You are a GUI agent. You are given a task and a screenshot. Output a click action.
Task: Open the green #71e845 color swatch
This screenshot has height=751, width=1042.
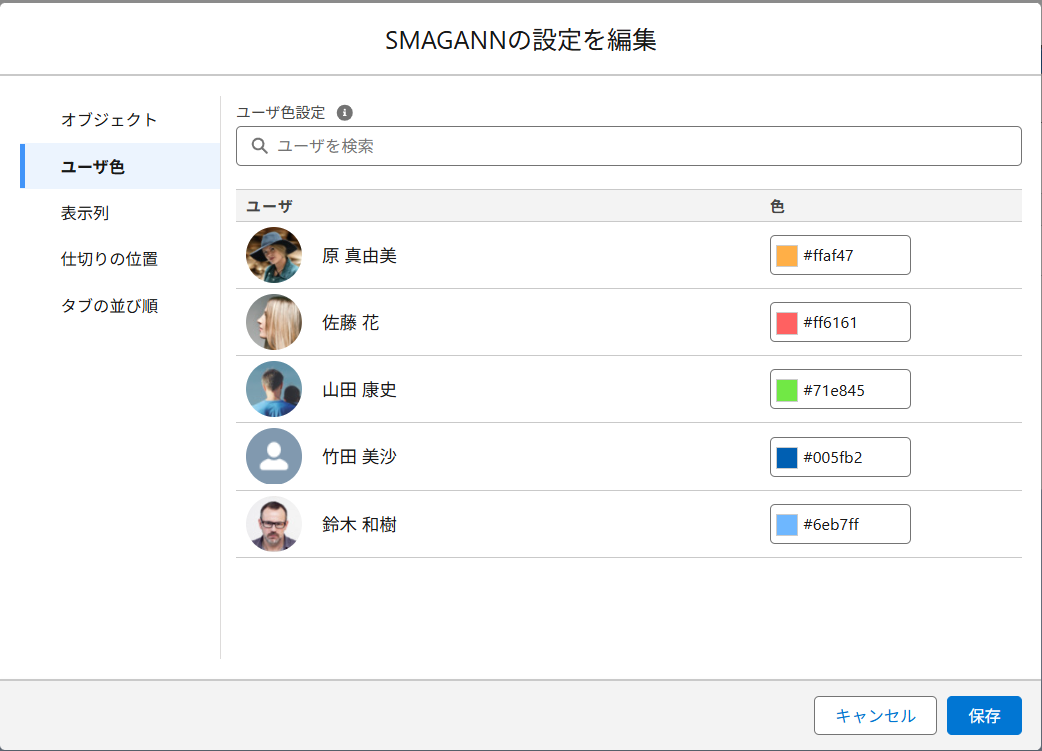(787, 389)
